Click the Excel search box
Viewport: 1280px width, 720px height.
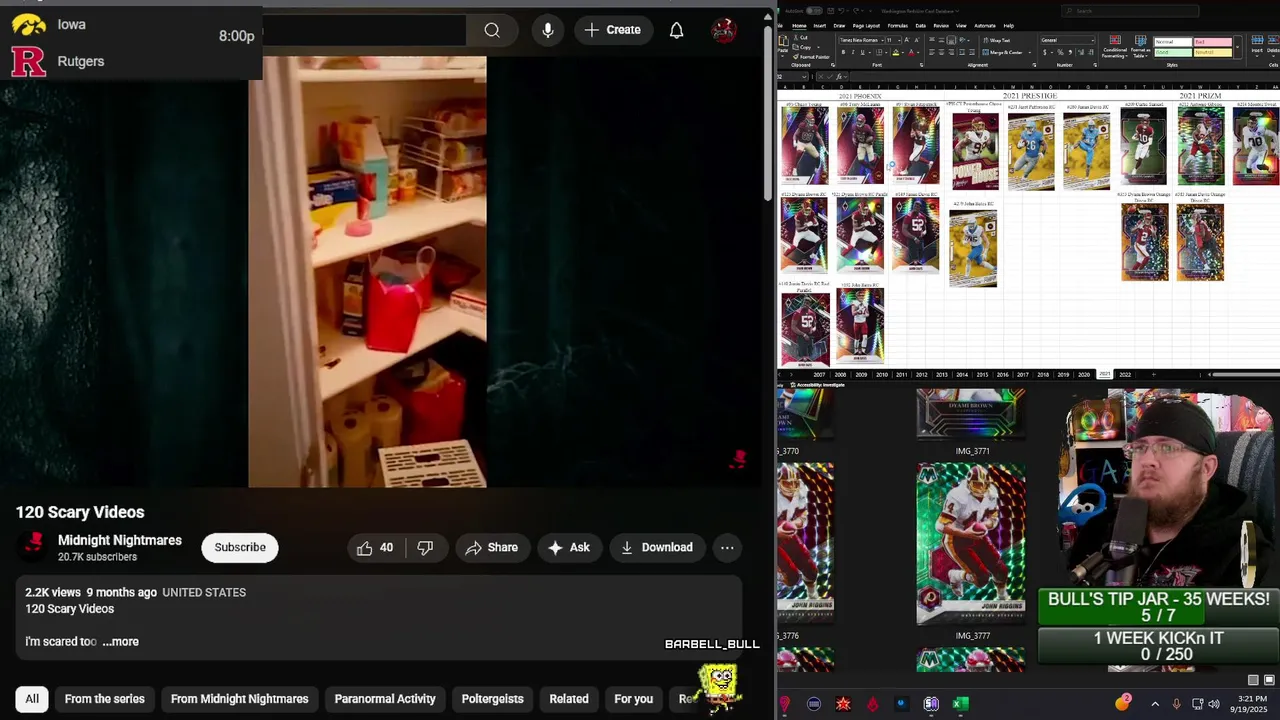[1130, 11]
